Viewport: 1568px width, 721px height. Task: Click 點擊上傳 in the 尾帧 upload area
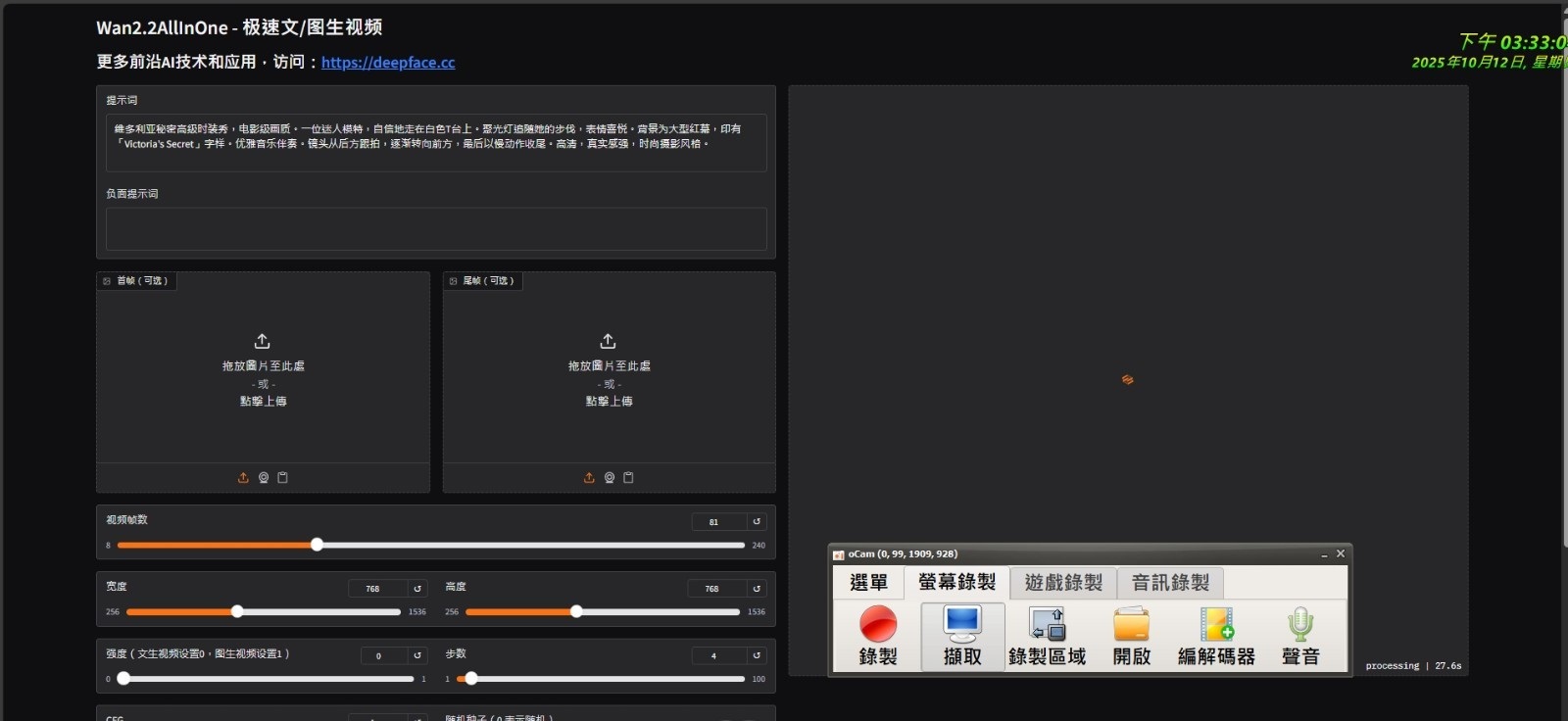(609, 401)
